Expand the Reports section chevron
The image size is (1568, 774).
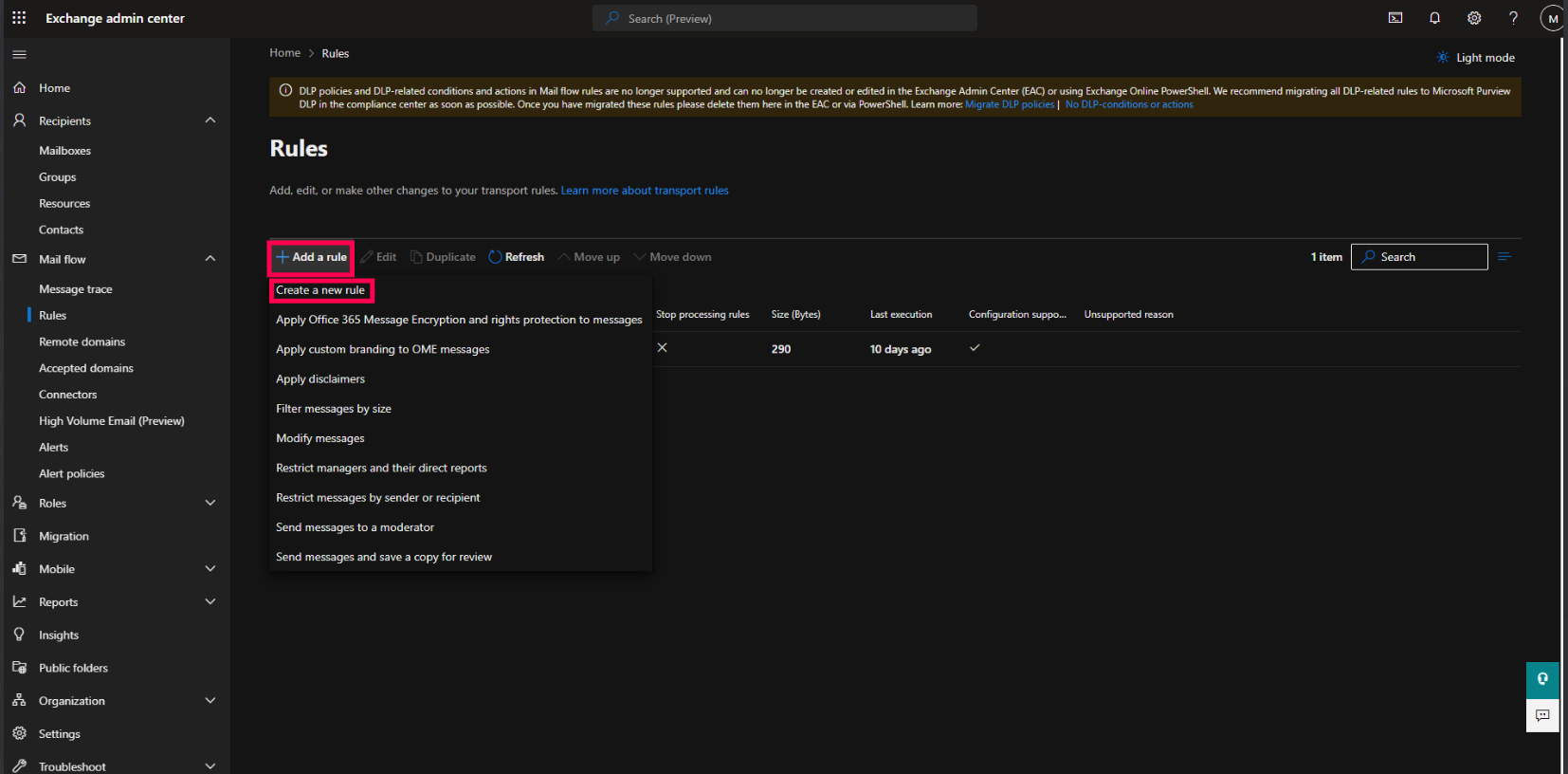(210, 601)
